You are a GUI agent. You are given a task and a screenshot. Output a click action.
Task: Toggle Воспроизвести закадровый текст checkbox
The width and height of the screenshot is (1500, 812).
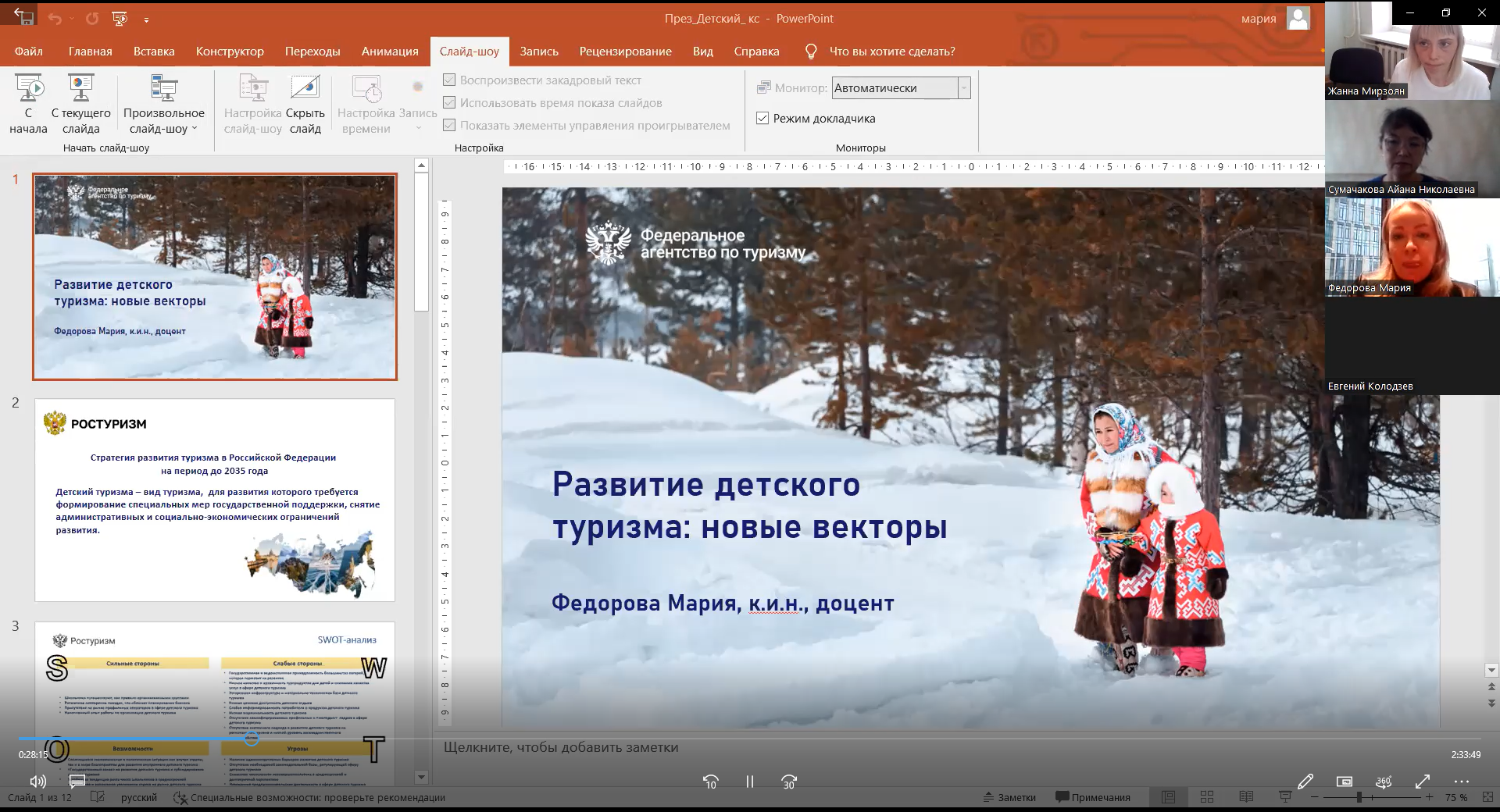pos(449,80)
